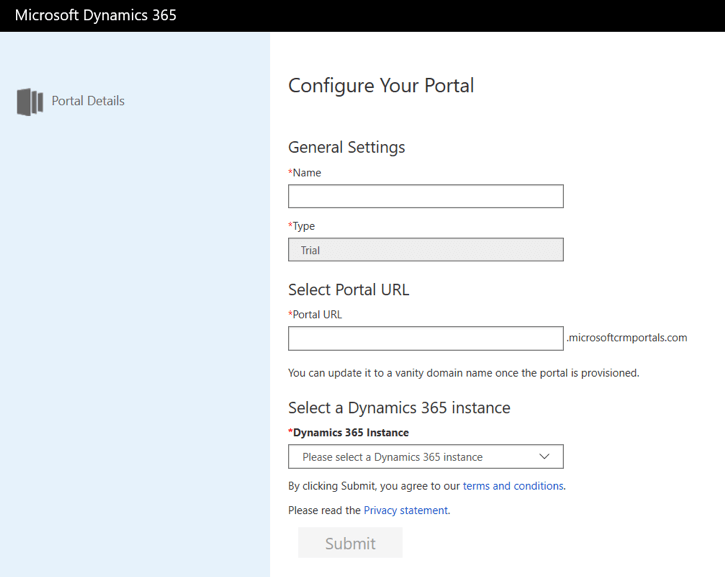Screen dimensions: 725x577
Task: Expand the Dynamics 365 Instance dropdown
Action: tap(425, 457)
